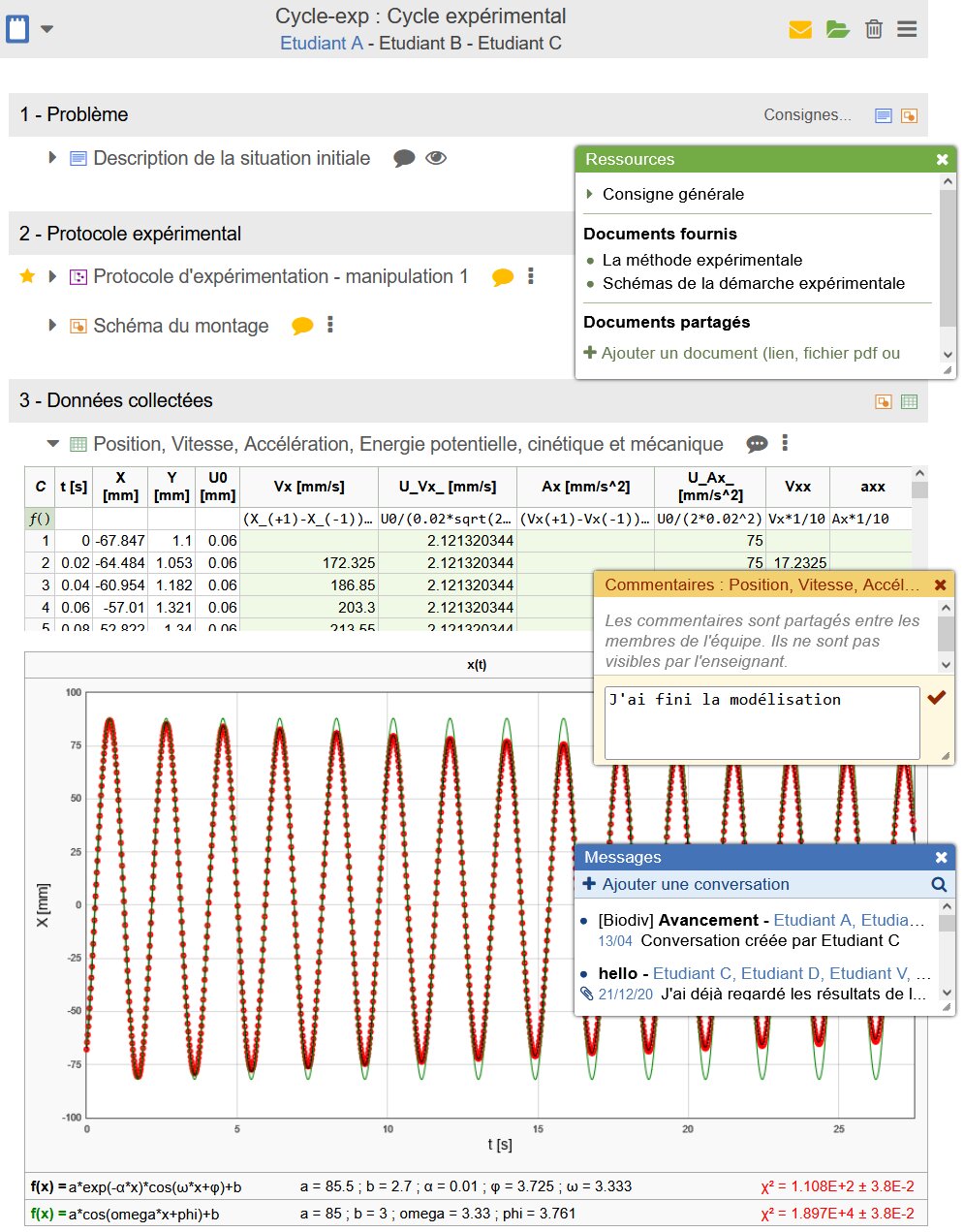
Task: Click the blue notebook icon top left
Action: 17,28
